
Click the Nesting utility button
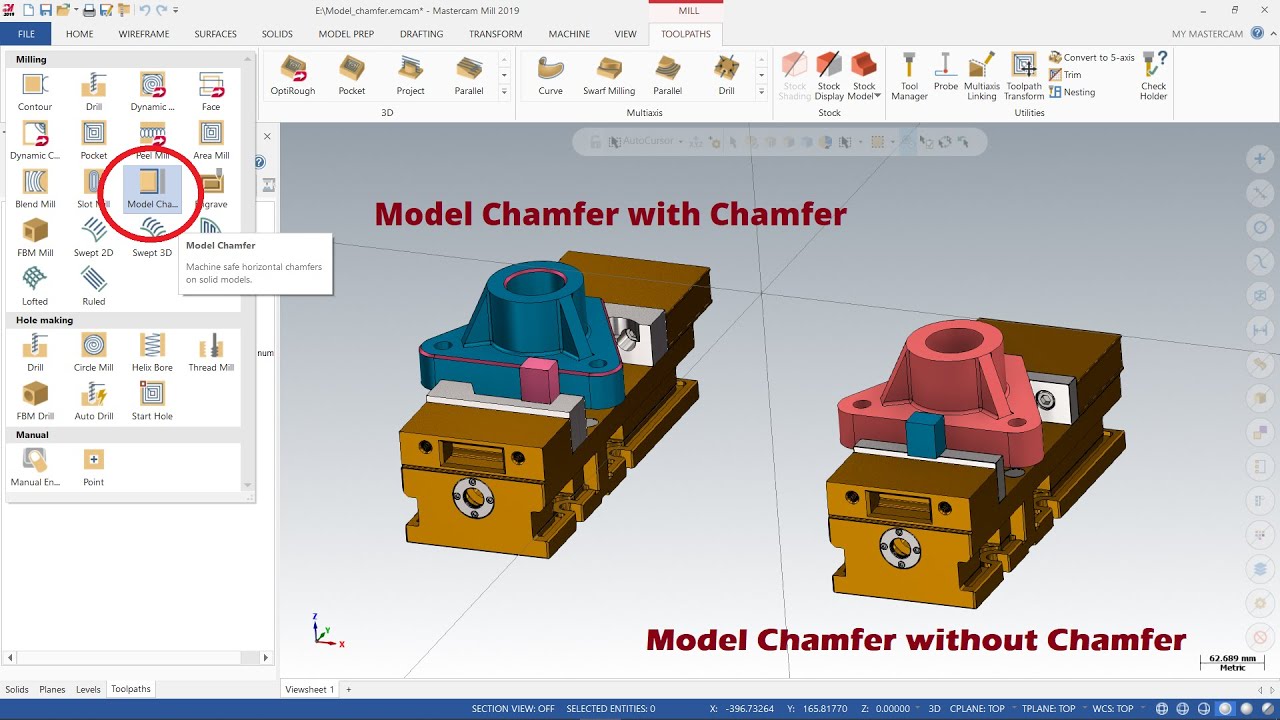click(x=1072, y=92)
